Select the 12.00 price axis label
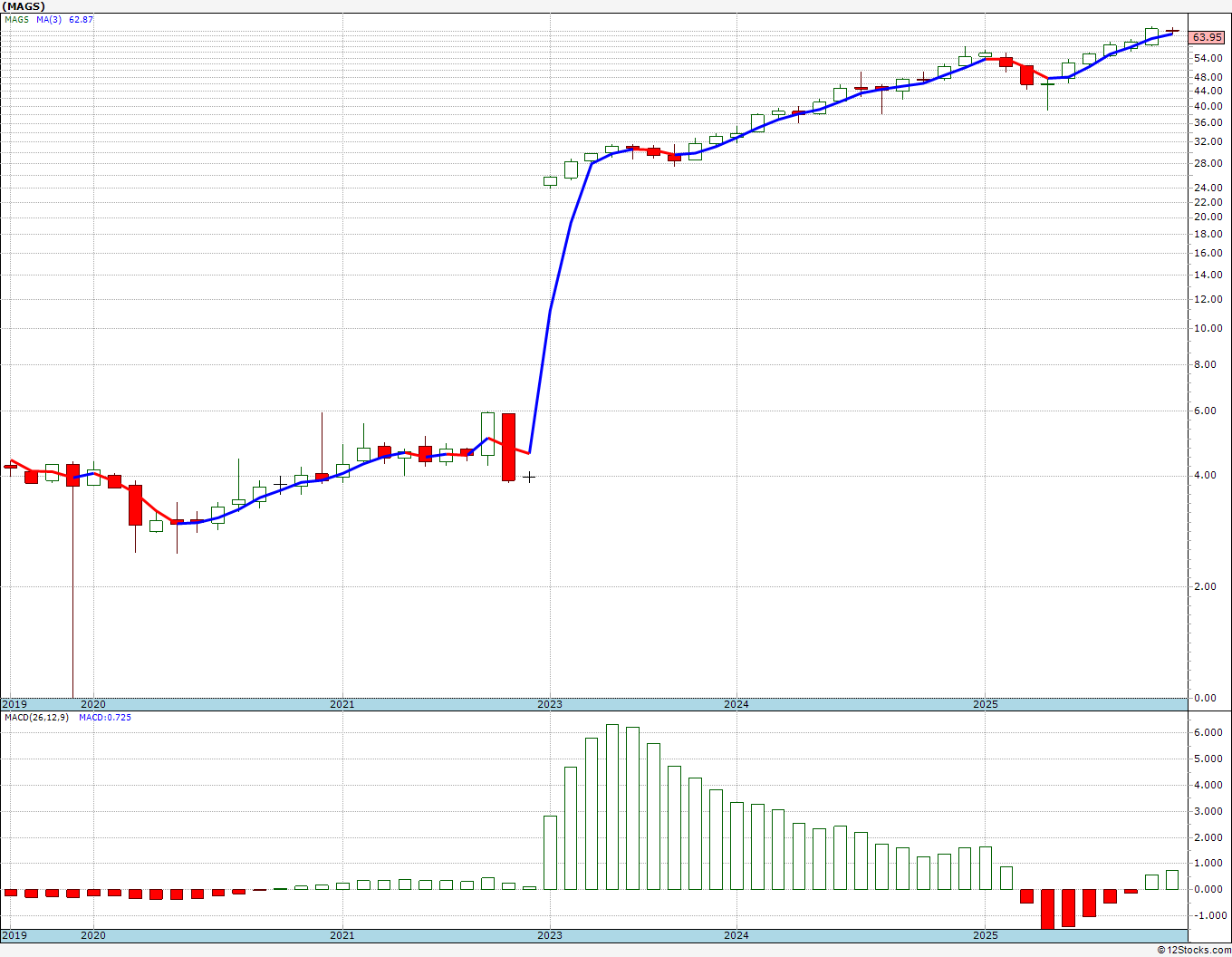 click(1208, 299)
